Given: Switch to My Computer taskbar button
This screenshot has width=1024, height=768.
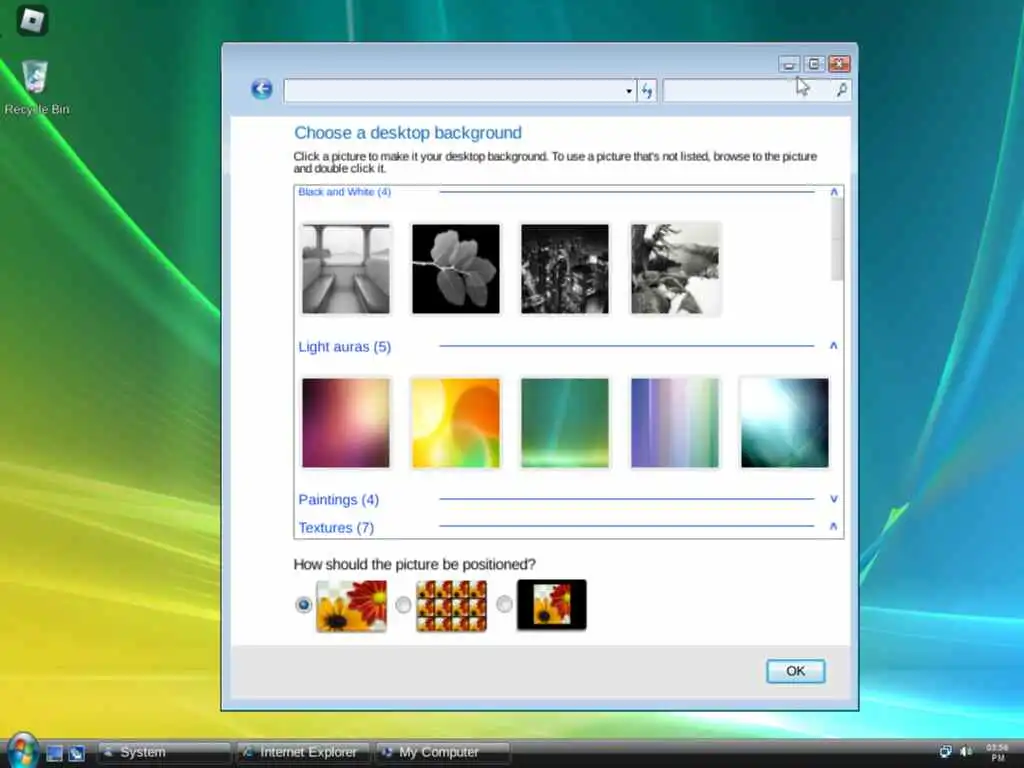Looking at the screenshot, I should (443, 752).
